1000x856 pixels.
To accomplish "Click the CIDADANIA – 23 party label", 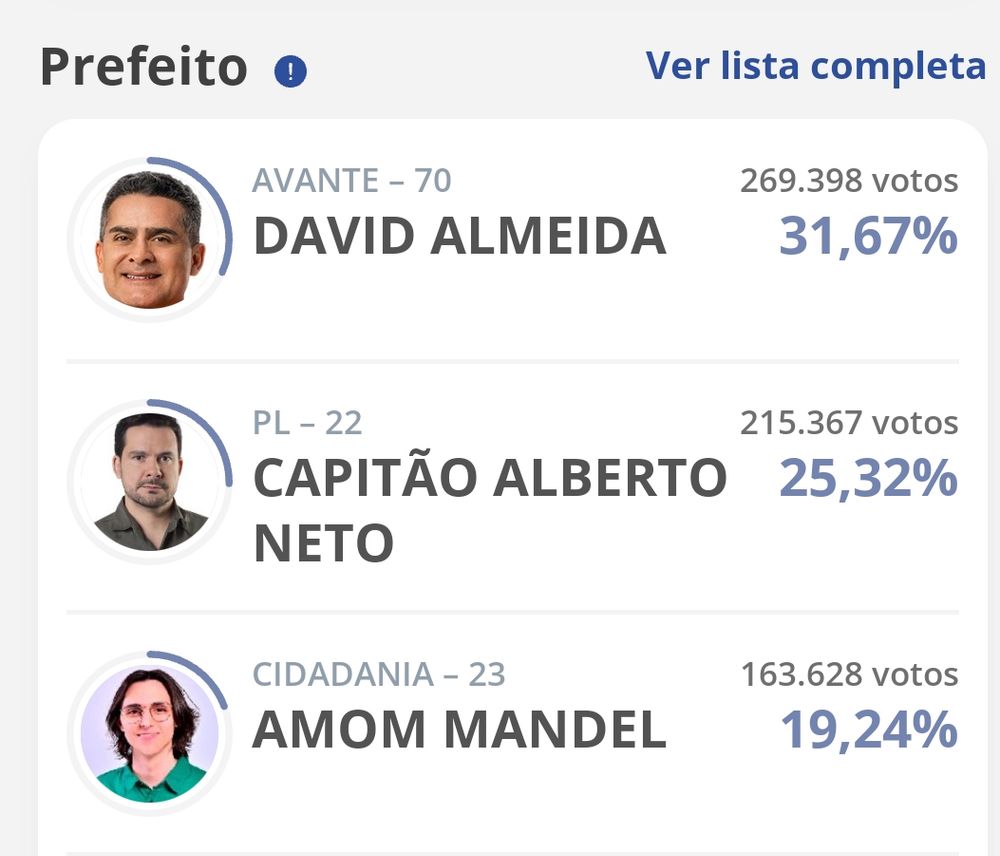I will point(378,675).
